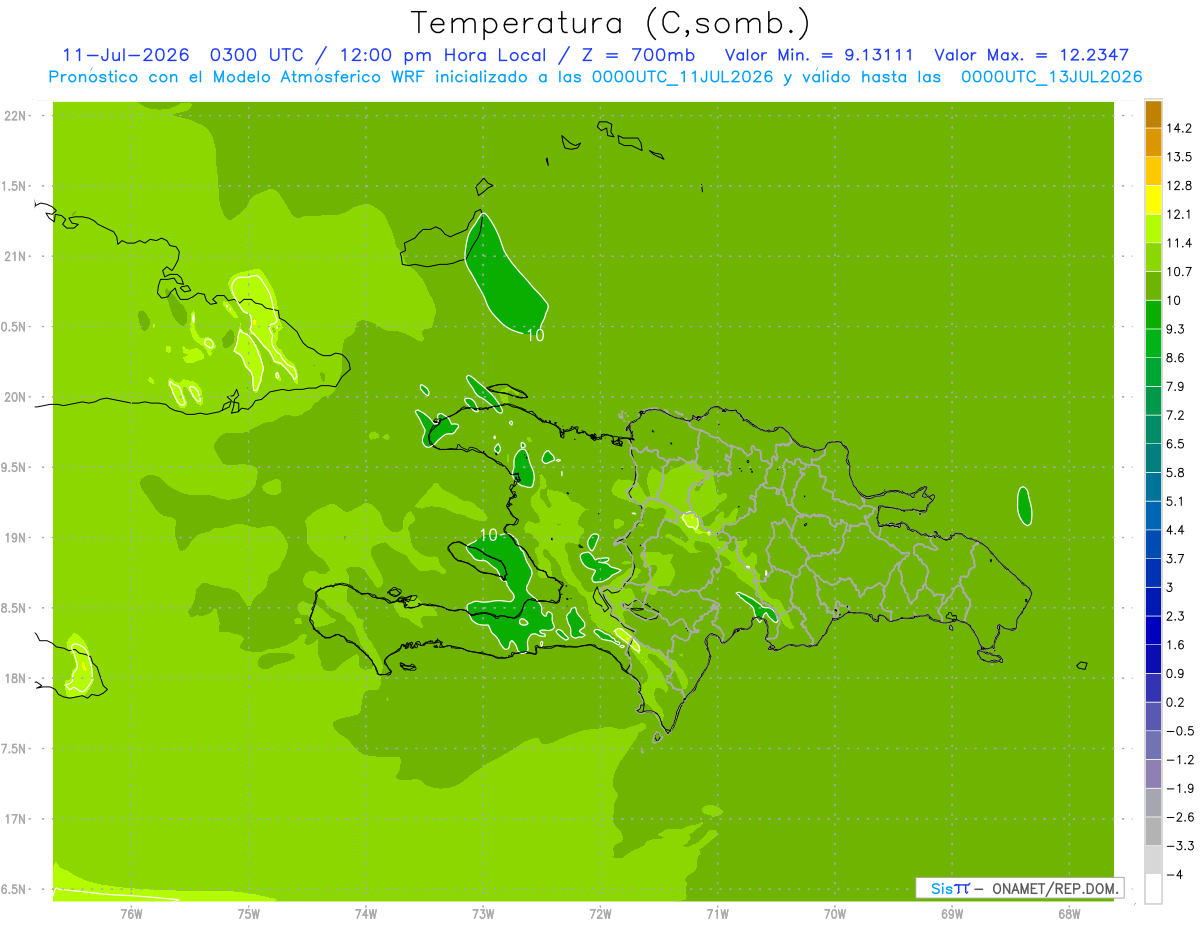1200x927 pixels.
Task: Click the '19N' latitude axis label
Action: (15, 538)
